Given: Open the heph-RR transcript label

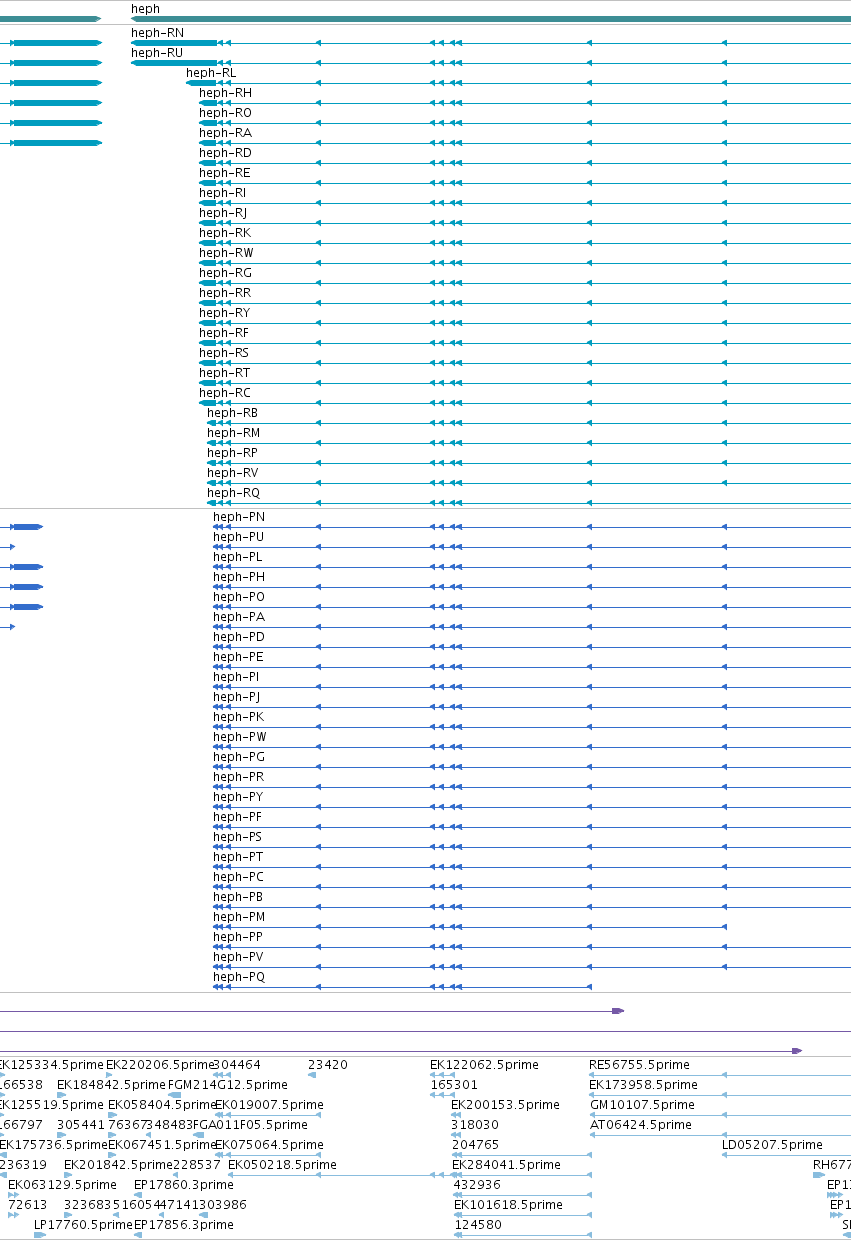Looking at the screenshot, I should (225, 293).
